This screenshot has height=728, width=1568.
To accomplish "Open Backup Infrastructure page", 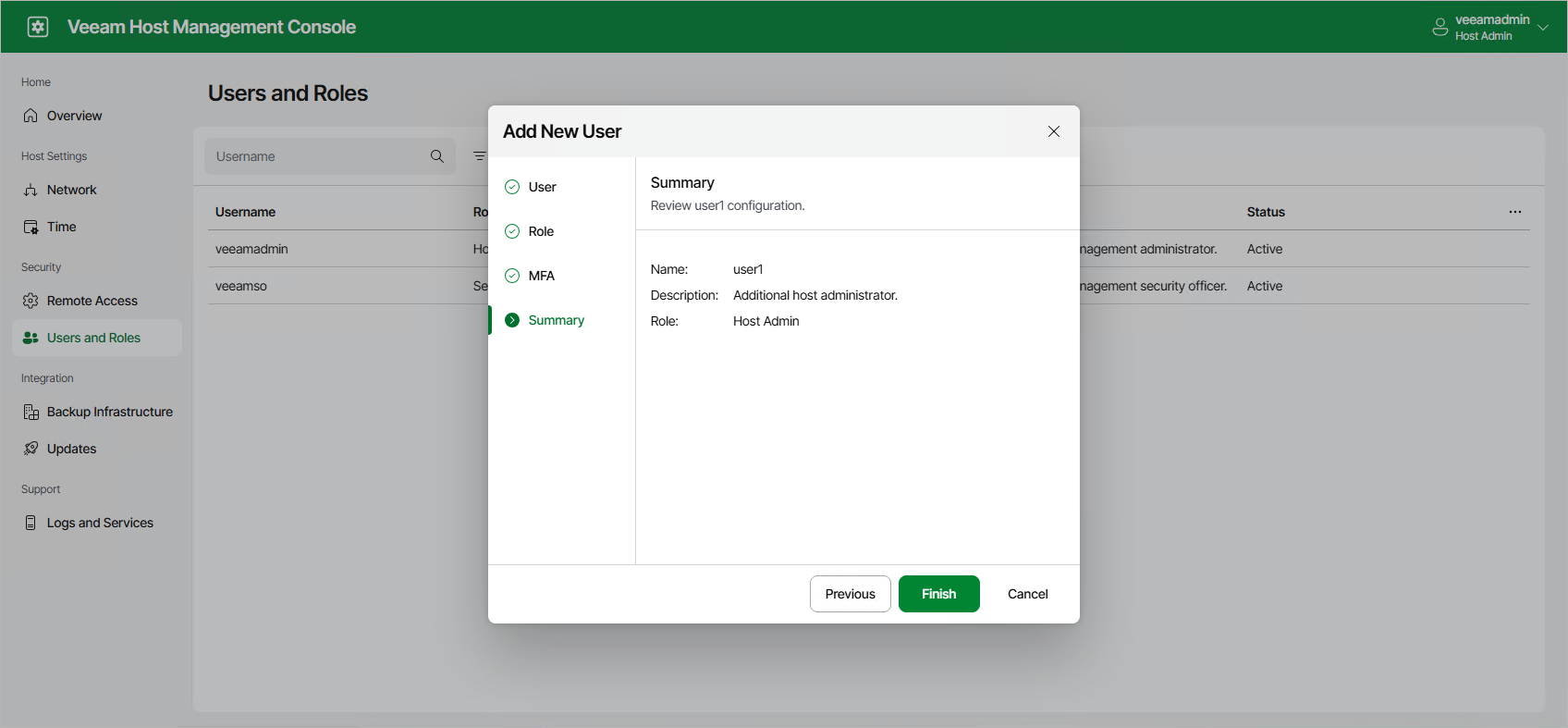I will [97, 412].
